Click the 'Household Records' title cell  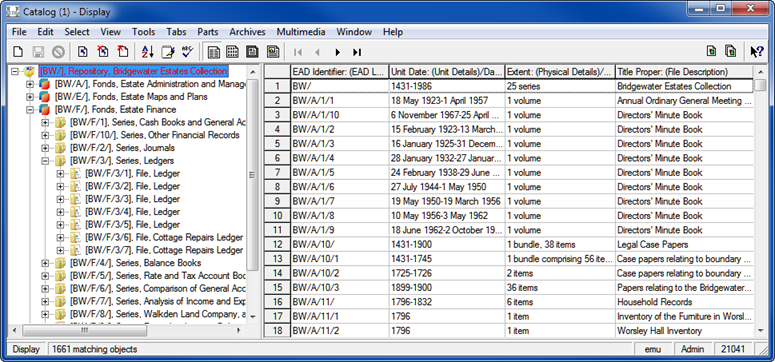684,302
